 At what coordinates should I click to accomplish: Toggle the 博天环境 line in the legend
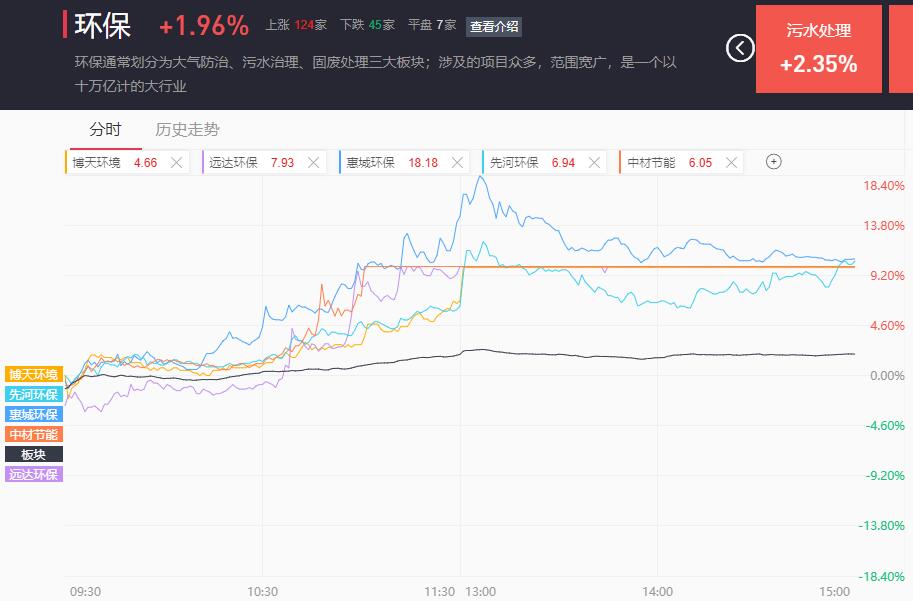pos(34,374)
